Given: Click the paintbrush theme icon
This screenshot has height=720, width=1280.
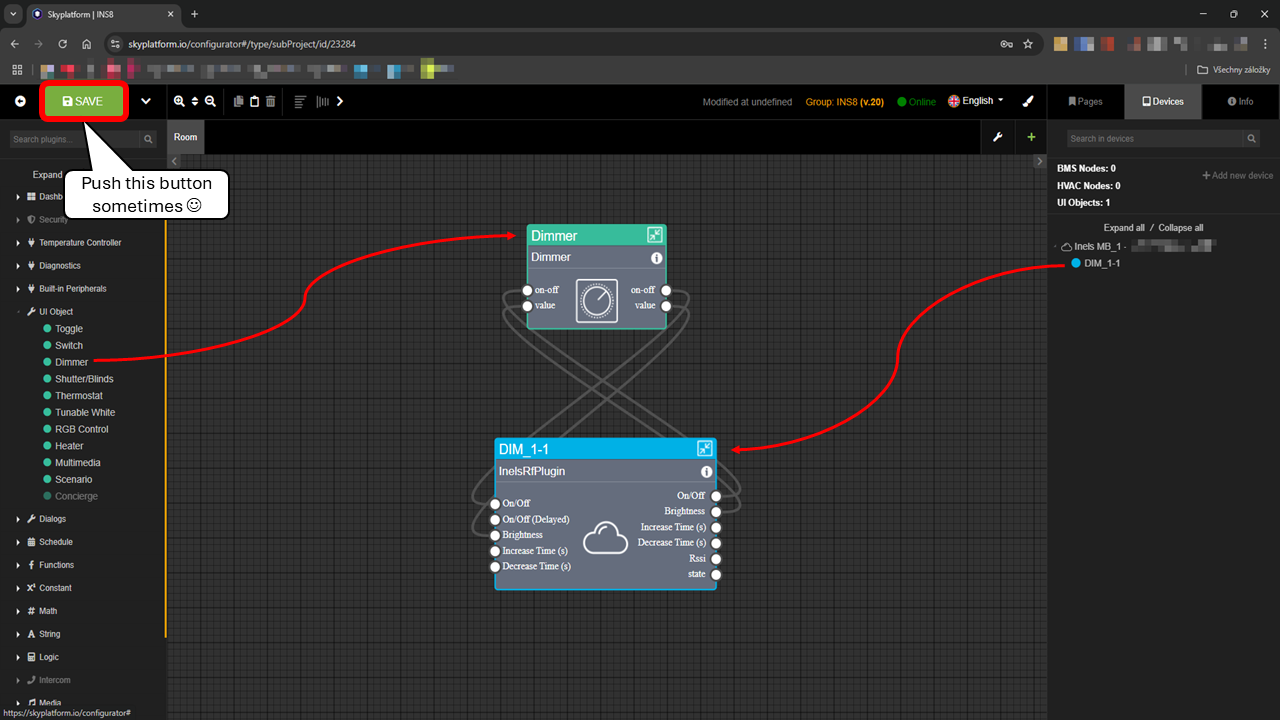Looking at the screenshot, I should pos(1028,101).
